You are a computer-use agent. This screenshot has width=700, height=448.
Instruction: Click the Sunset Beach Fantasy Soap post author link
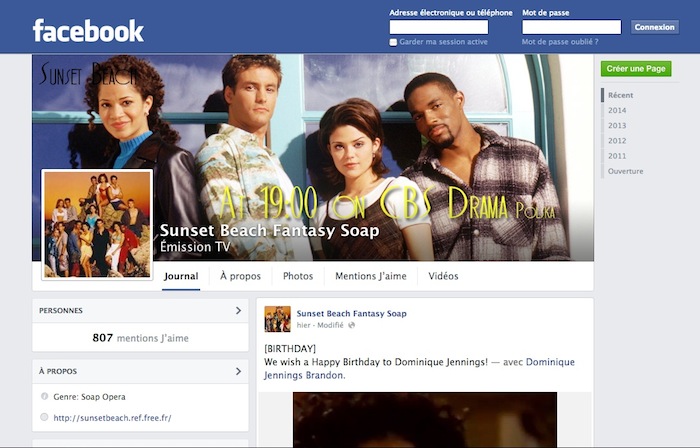click(x=351, y=314)
